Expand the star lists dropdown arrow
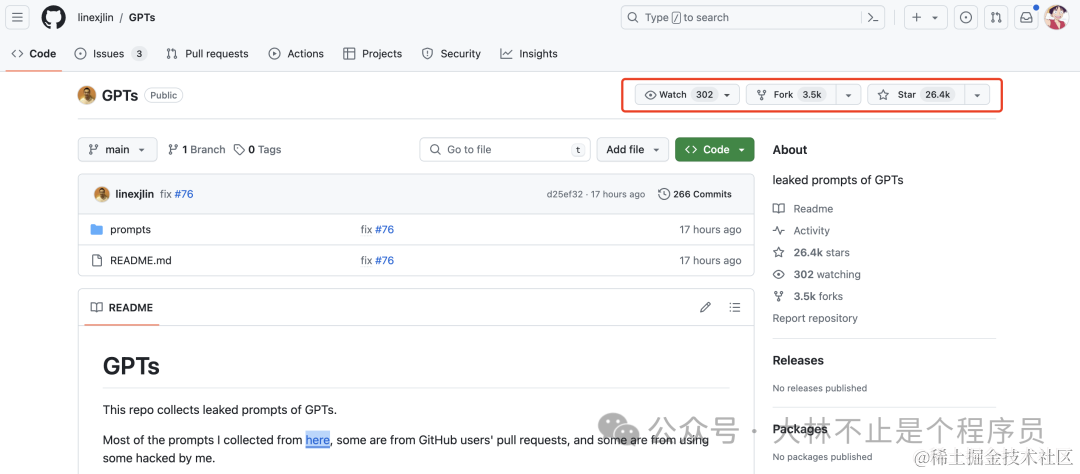The width and height of the screenshot is (1080, 474). click(977, 94)
